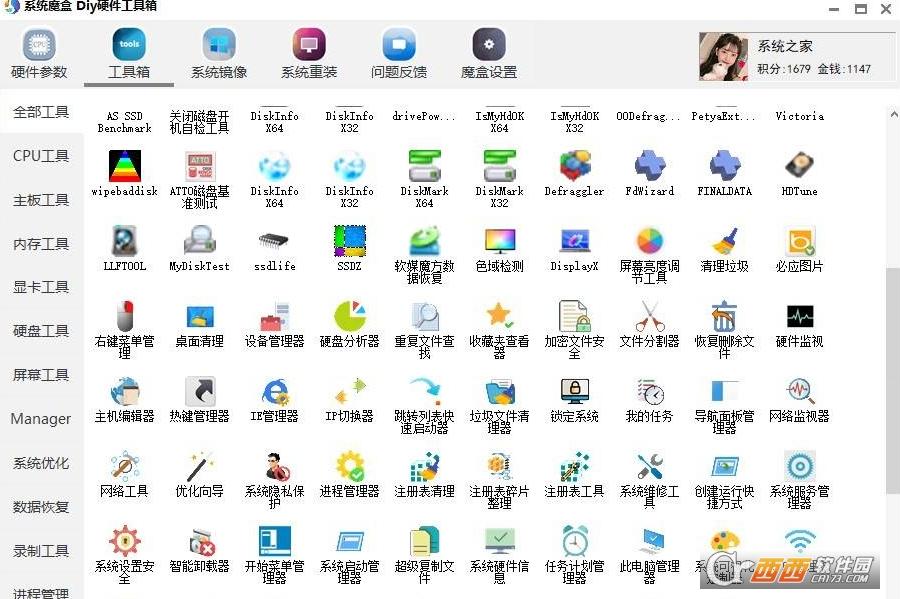900x599 pixels.
Task: Open Manager sidebar category
Action: click(x=41, y=419)
